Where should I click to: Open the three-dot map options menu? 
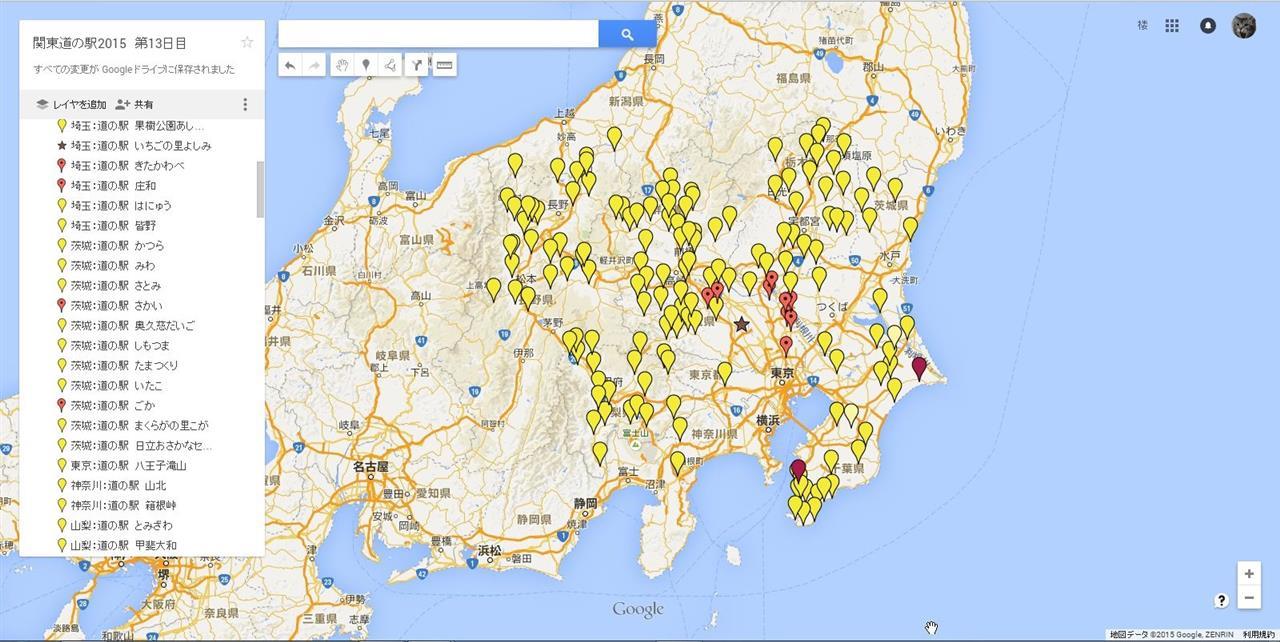245,104
